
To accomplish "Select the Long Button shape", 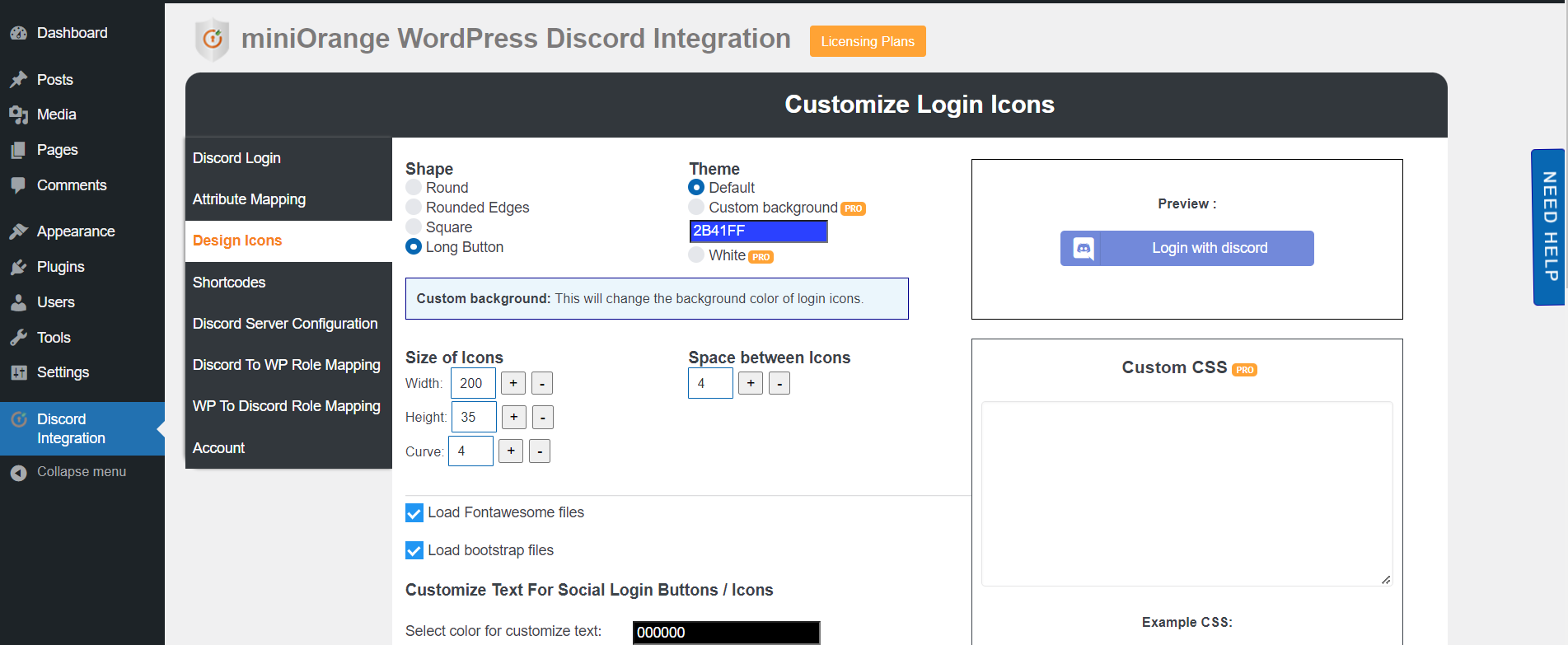I will click(x=414, y=246).
